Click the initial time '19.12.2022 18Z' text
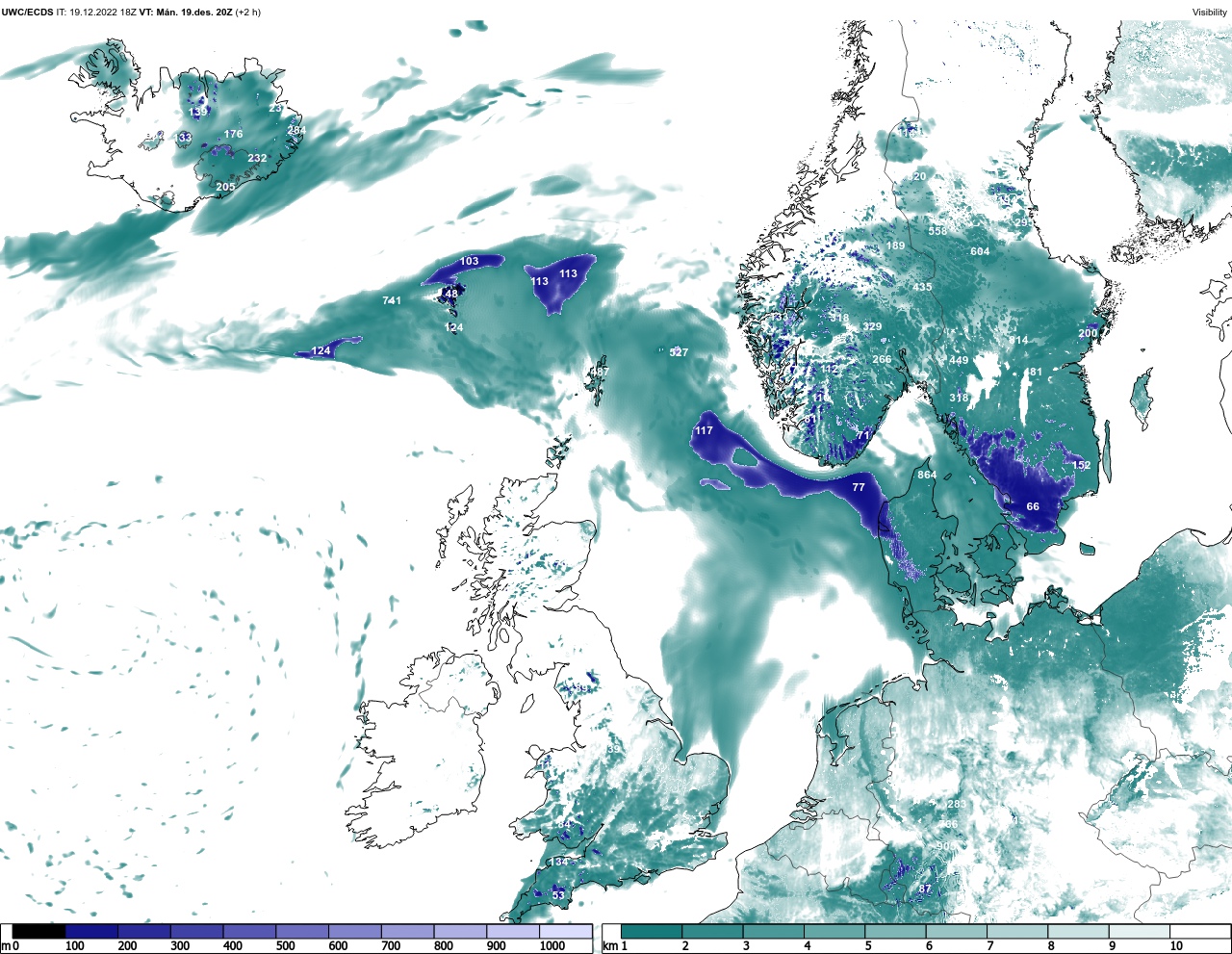The width and height of the screenshot is (1232, 954). click(x=103, y=13)
